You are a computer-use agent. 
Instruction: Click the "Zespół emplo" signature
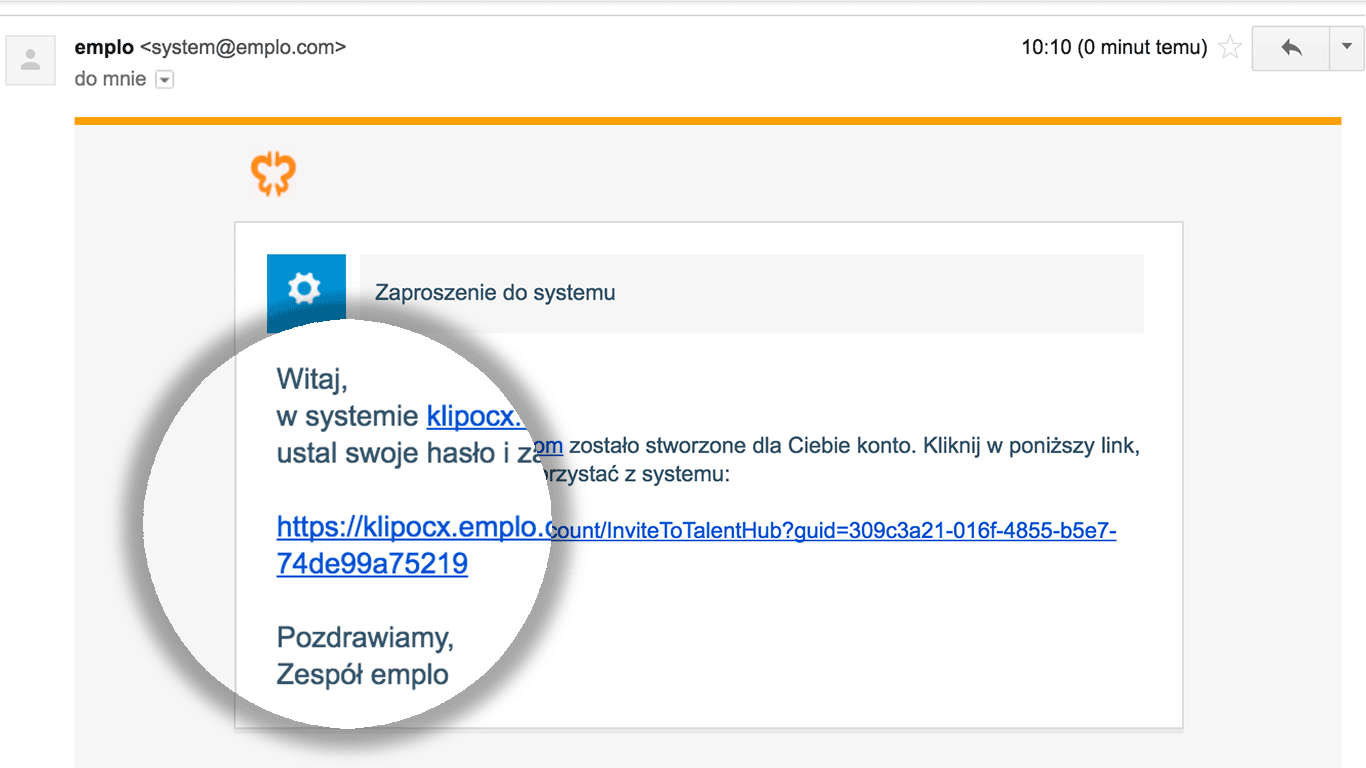click(x=362, y=675)
